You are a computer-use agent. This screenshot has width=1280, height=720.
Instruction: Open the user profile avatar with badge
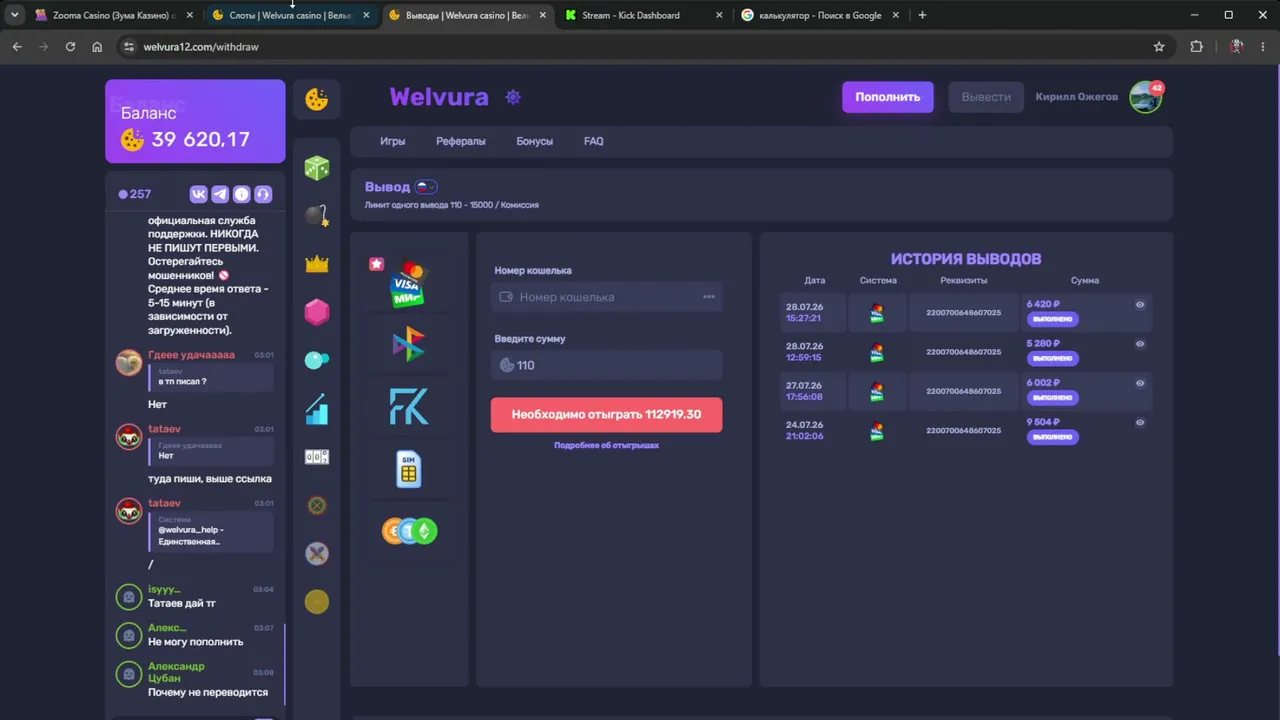pyautogui.click(x=1146, y=97)
